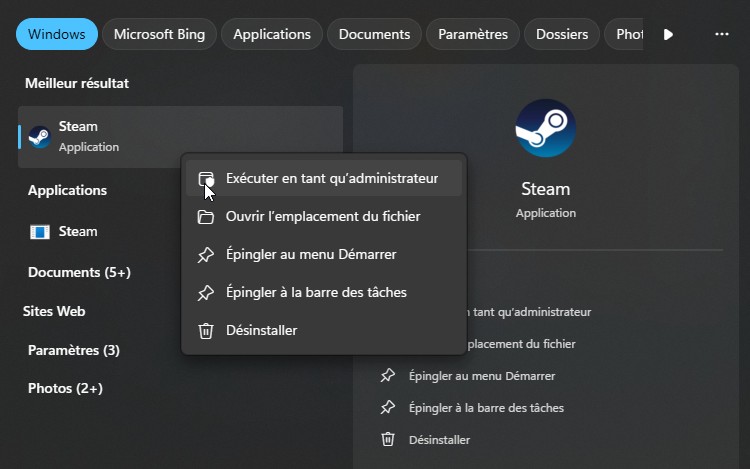This screenshot has width=750, height=469.
Task: Click pin icon next to Épingler au menu Démarrer
Action: pyautogui.click(x=206, y=255)
